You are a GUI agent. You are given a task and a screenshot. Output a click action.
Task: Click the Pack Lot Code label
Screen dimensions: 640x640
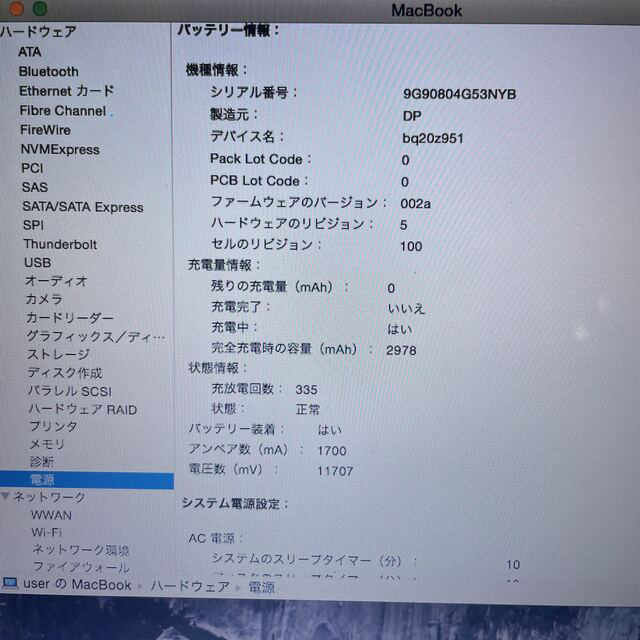click(260, 159)
